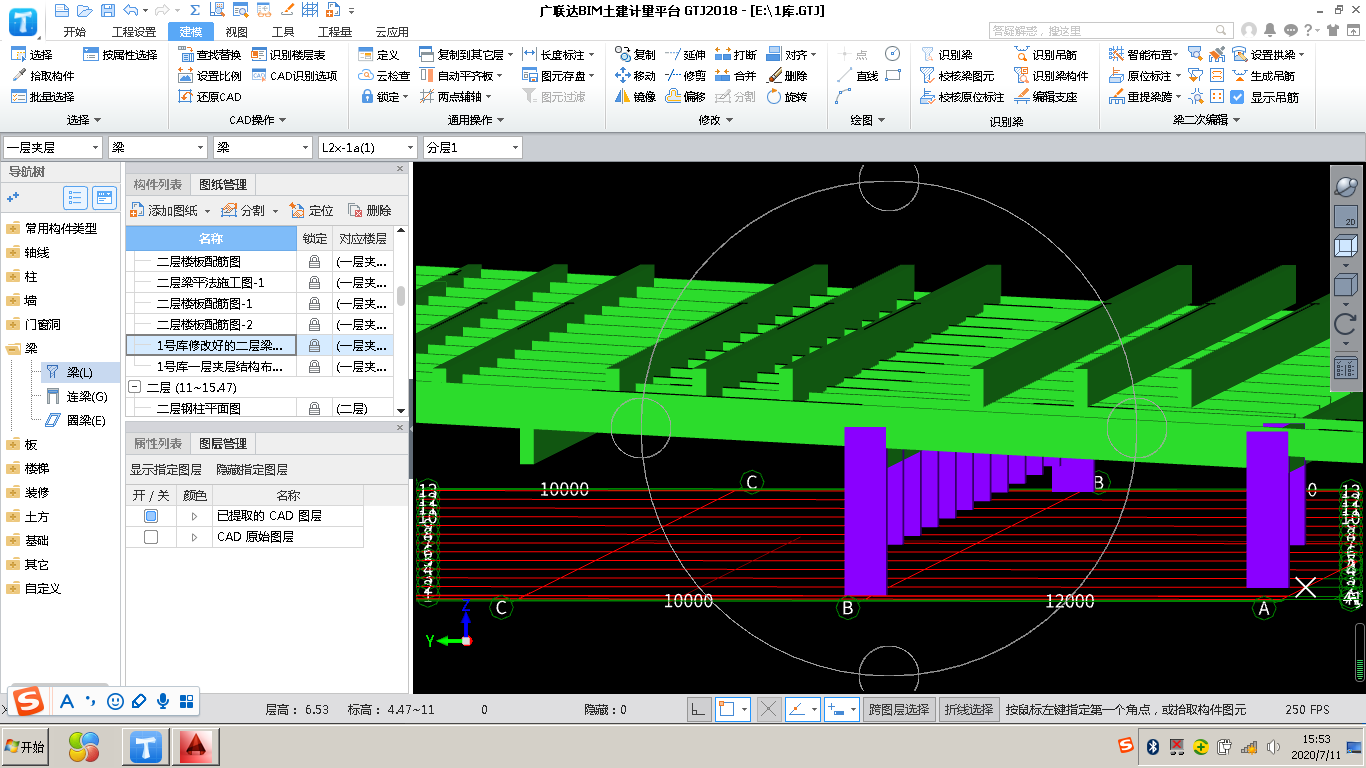This screenshot has height=768, width=1366.
Task: Toggle lock for 二层楼板配筋图-1 row
Action: pyautogui.click(x=314, y=303)
